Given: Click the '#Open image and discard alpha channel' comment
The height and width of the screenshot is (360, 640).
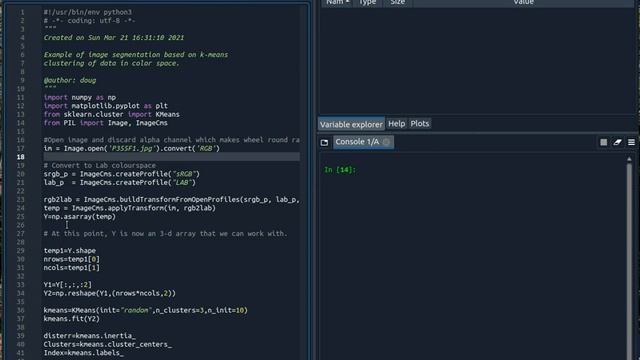Looking at the screenshot, I should point(171,140).
